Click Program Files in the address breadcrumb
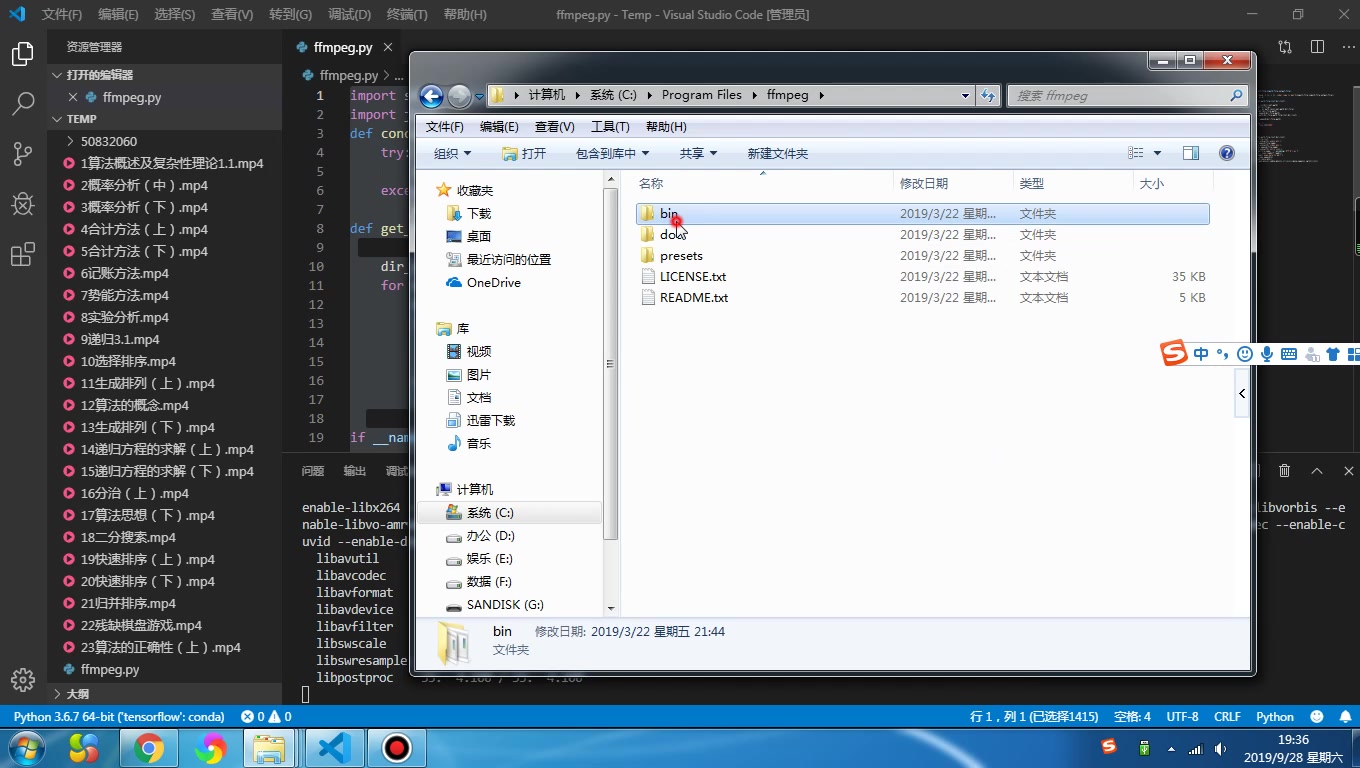Image resolution: width=1360 pixels, height=768 pixels. 702,95
